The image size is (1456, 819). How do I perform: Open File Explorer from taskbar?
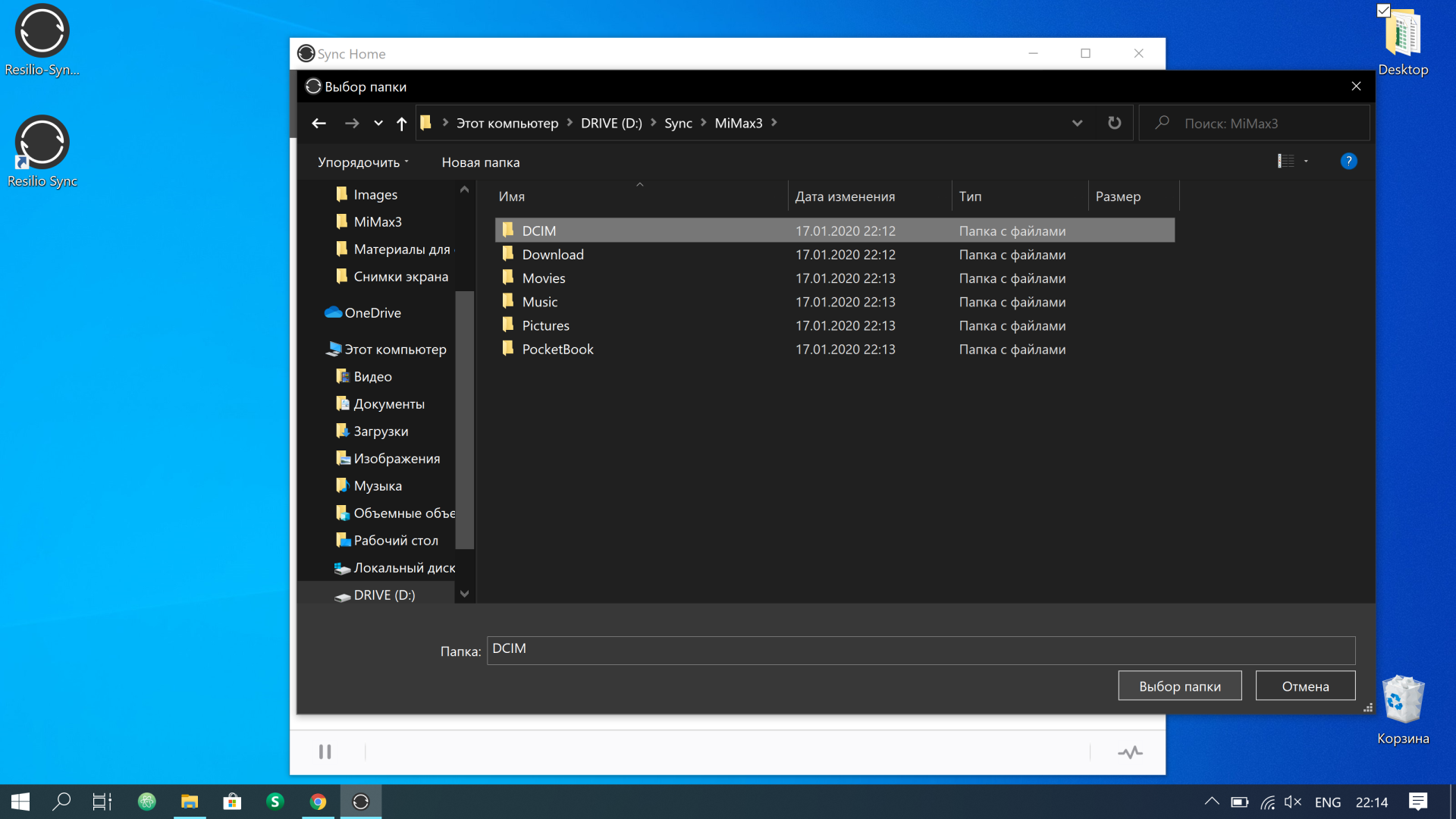point(190,802)
